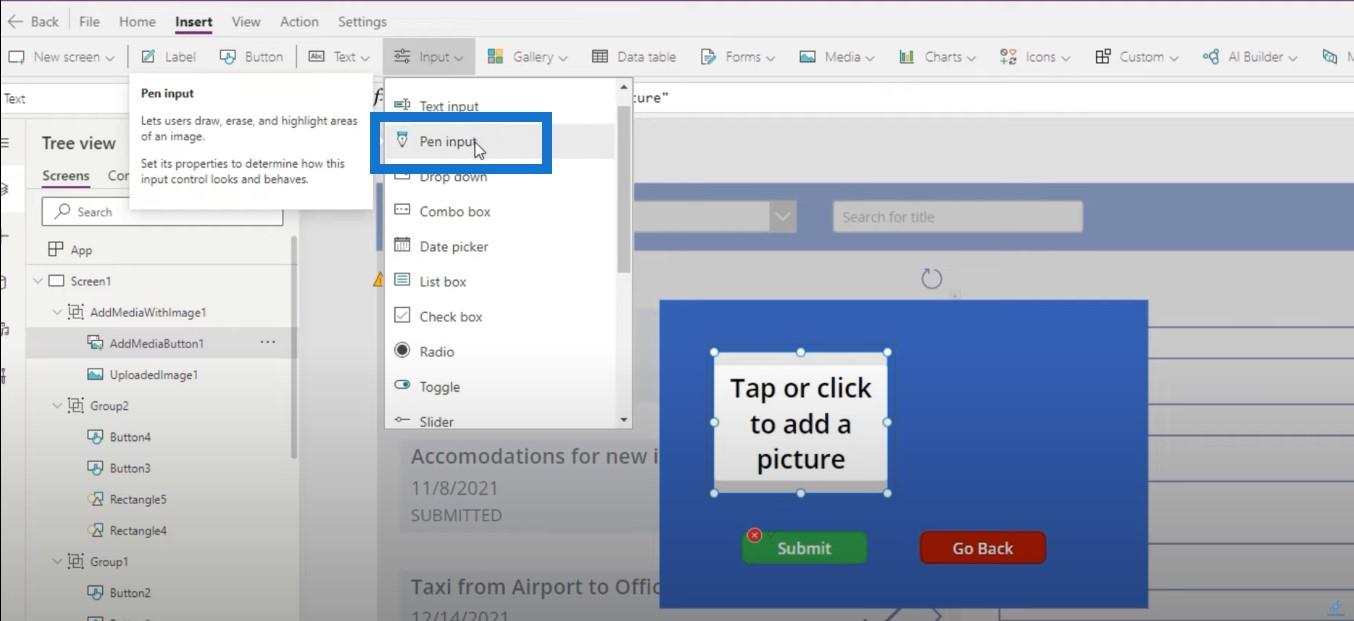Open the Gallery dropdown
The image size is (1354, 621).
coord(527,57)
